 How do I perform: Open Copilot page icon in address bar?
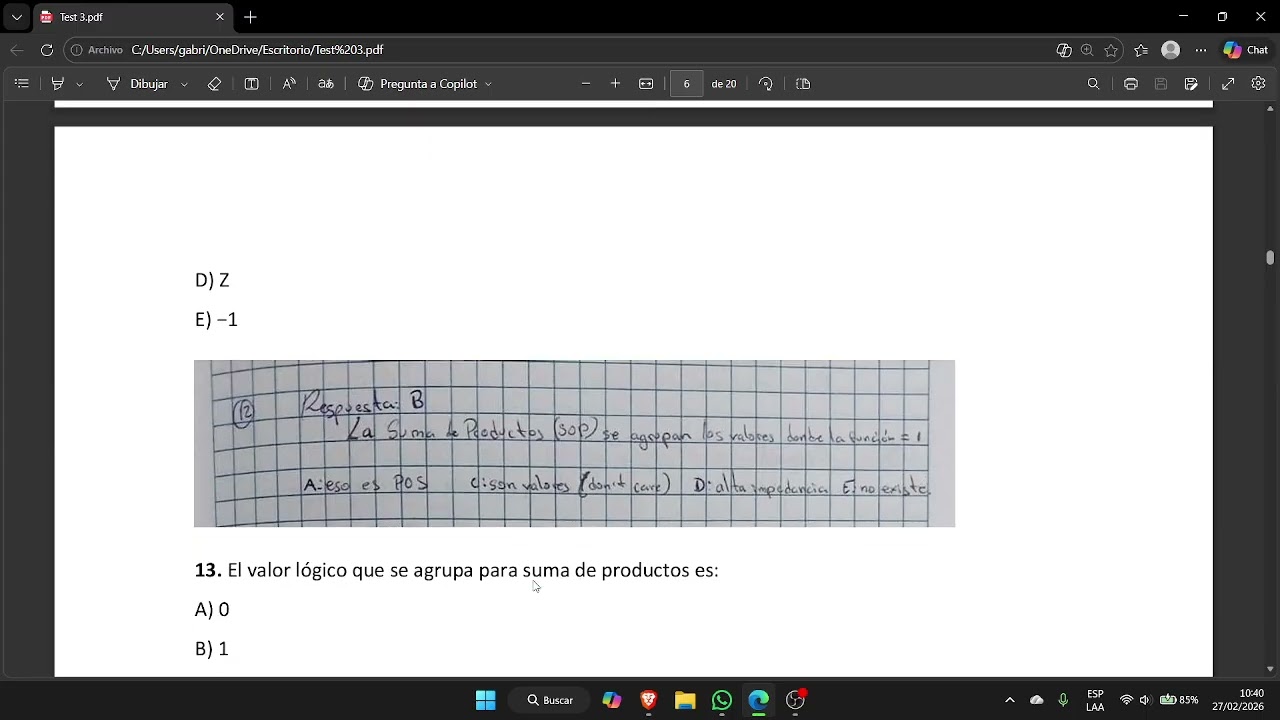[1064, 50]
